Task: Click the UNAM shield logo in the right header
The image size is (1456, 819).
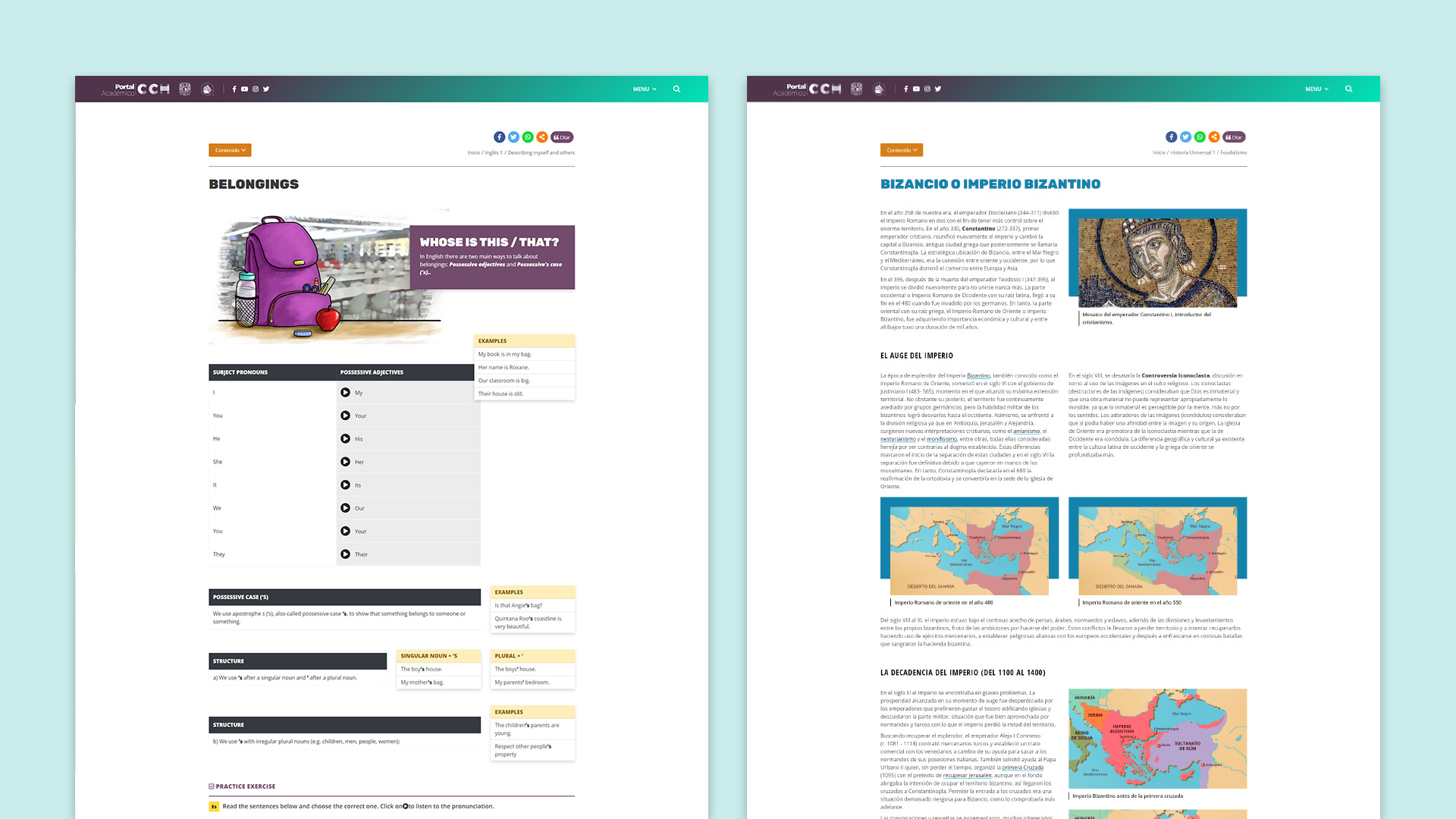Action: [x=856, y=89]
